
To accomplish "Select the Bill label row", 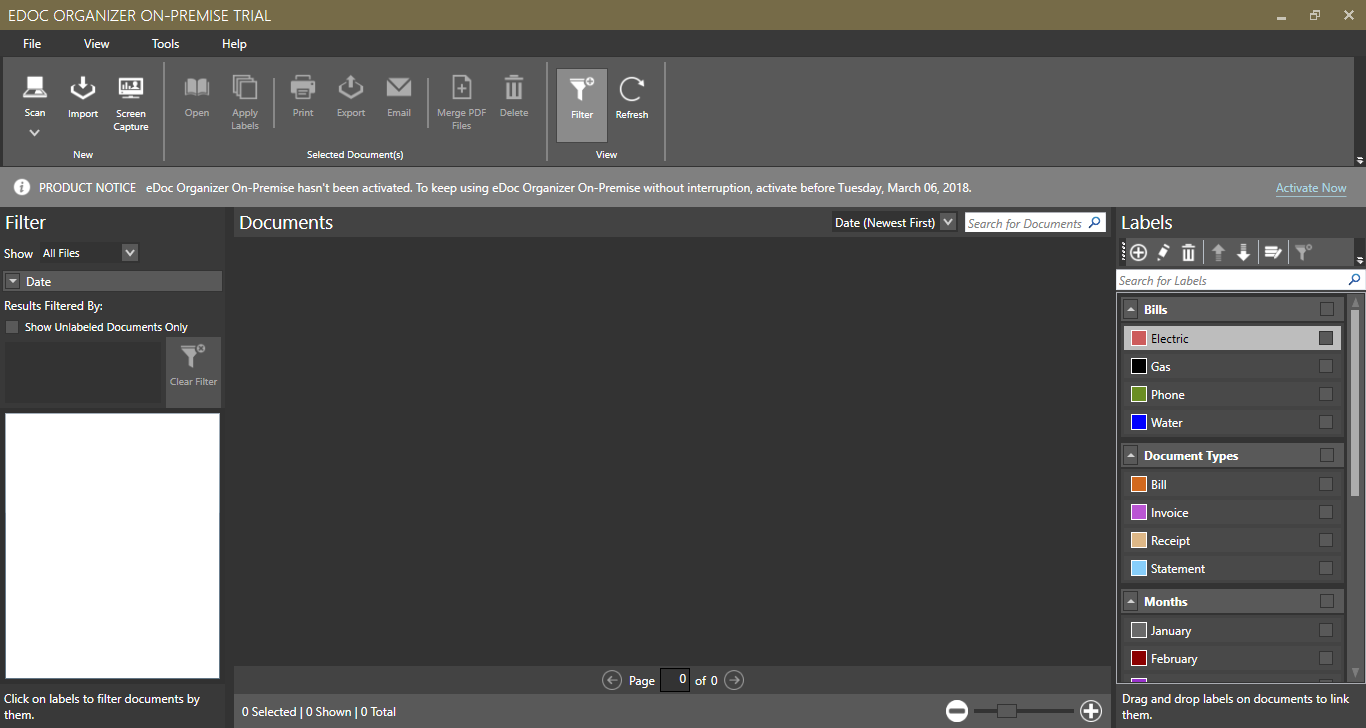I will click(1232, 484).
